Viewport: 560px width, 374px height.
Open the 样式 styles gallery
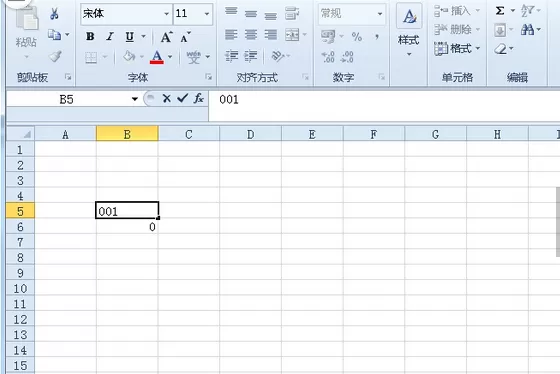pyautogui.click(x=409, y=30)
